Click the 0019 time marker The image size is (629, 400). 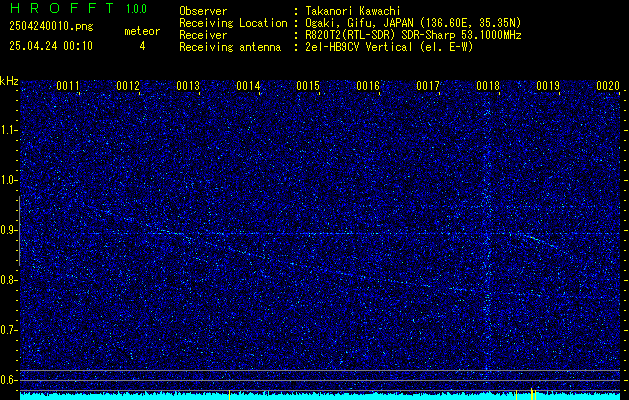click(548, 86)
